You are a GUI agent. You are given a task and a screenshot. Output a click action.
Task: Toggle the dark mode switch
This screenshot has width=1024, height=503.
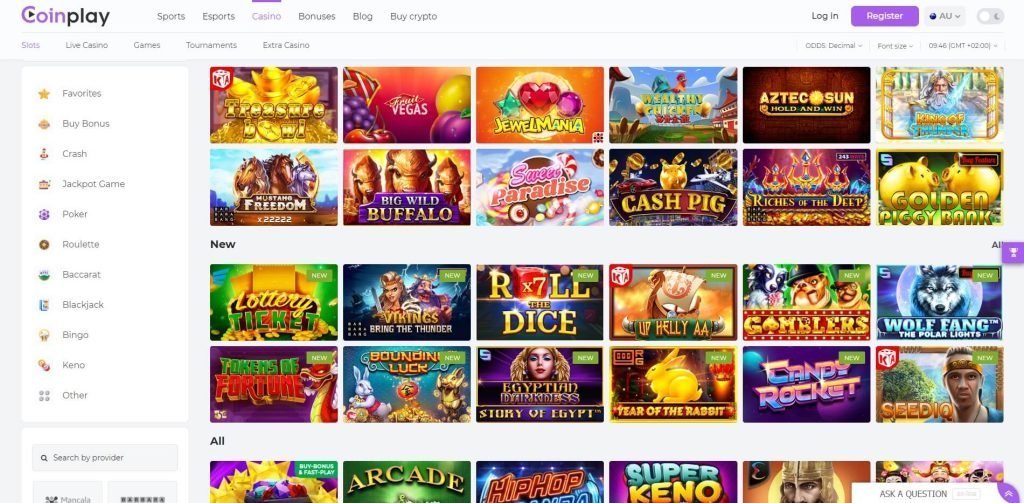click(x=990, y=16)
